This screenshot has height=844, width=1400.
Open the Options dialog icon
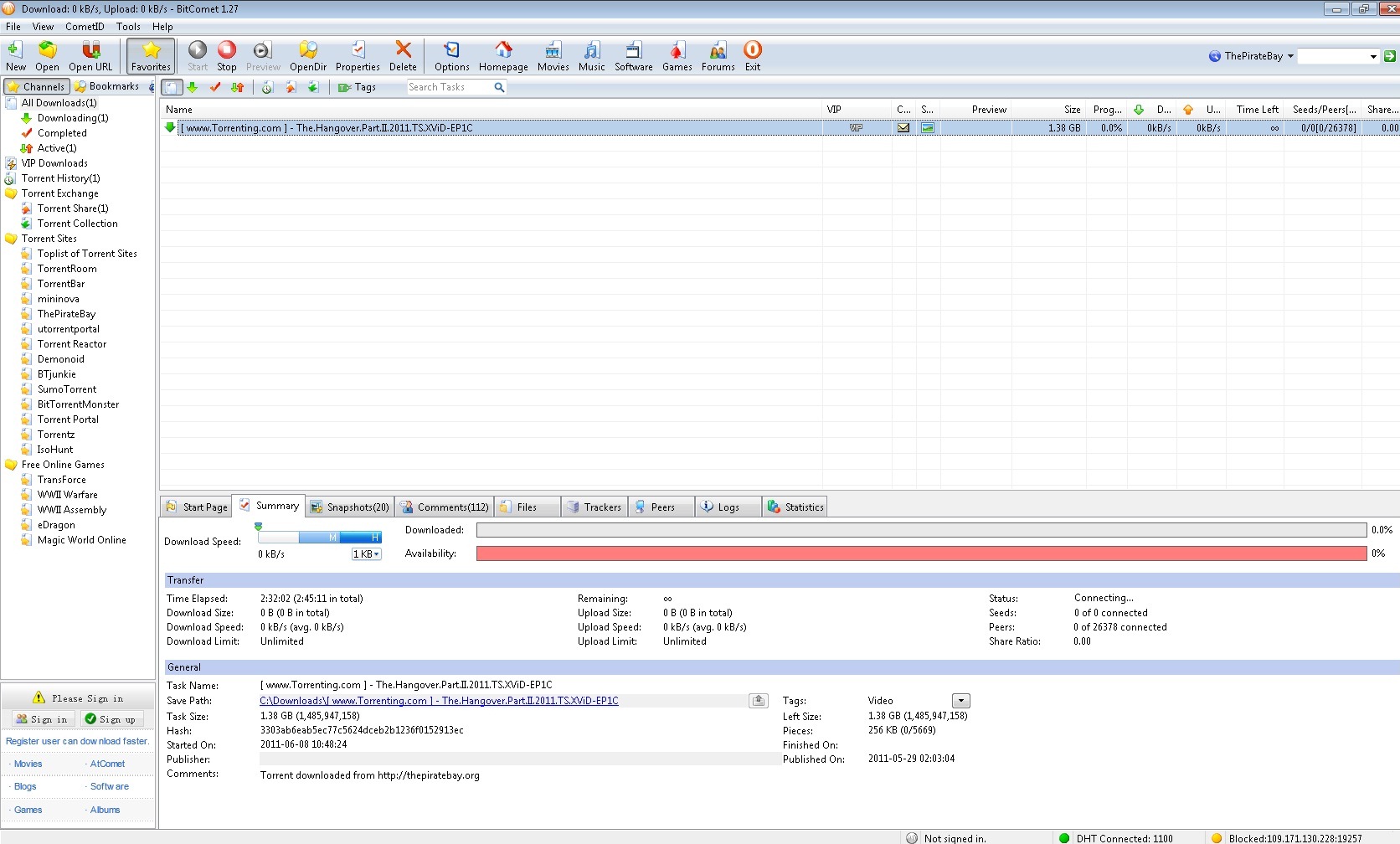click(x=451, y=56)
